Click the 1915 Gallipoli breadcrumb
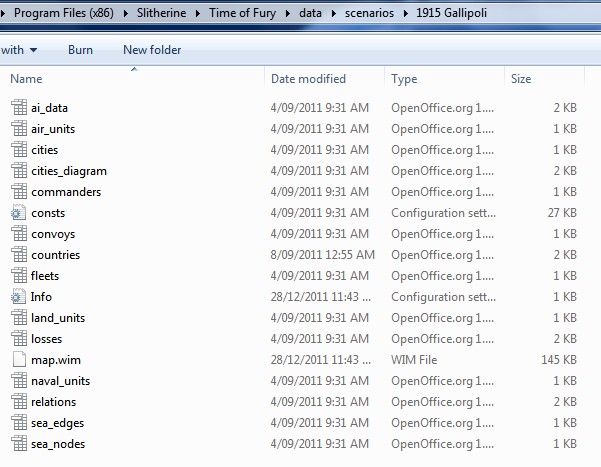This screenshot has height=467, width=601. pos(452,13)
